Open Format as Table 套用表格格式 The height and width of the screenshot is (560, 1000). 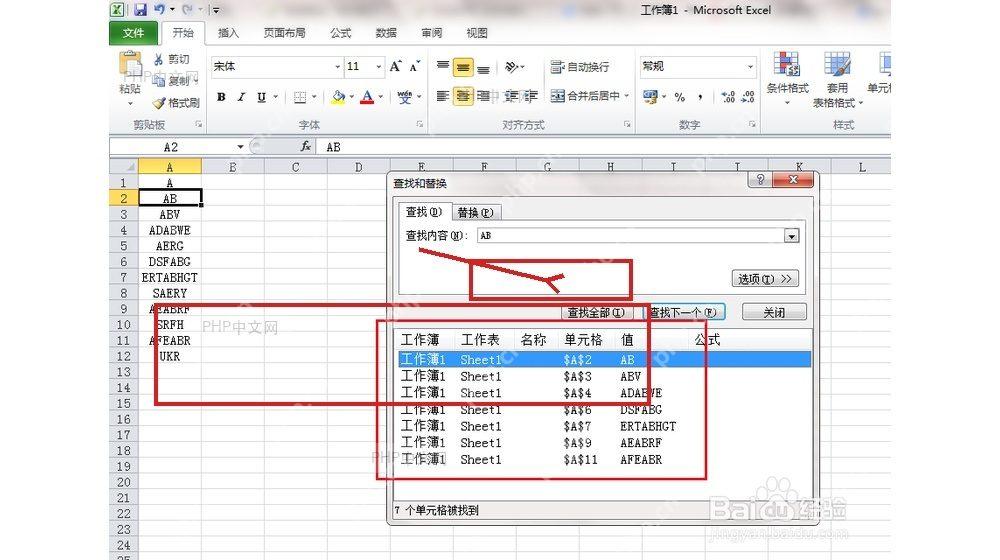point(837,80)
